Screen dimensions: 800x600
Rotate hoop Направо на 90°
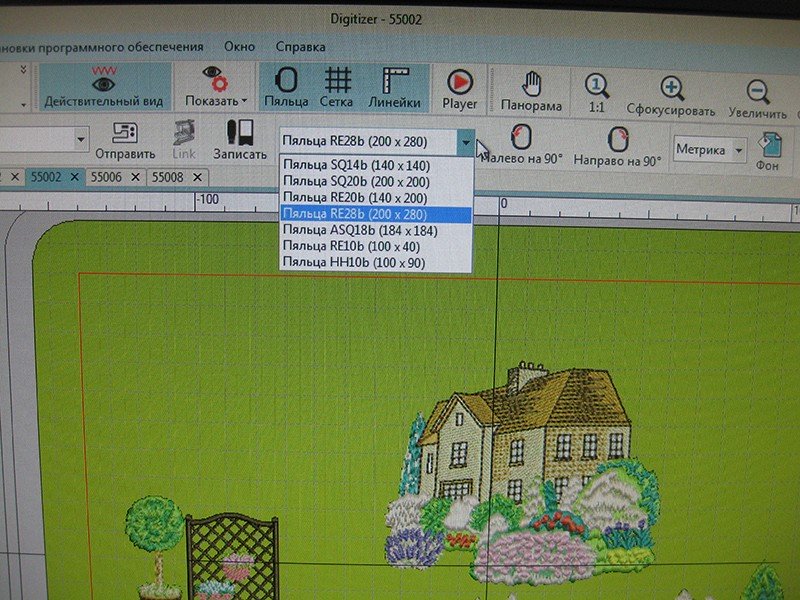(x=617, y=147)
